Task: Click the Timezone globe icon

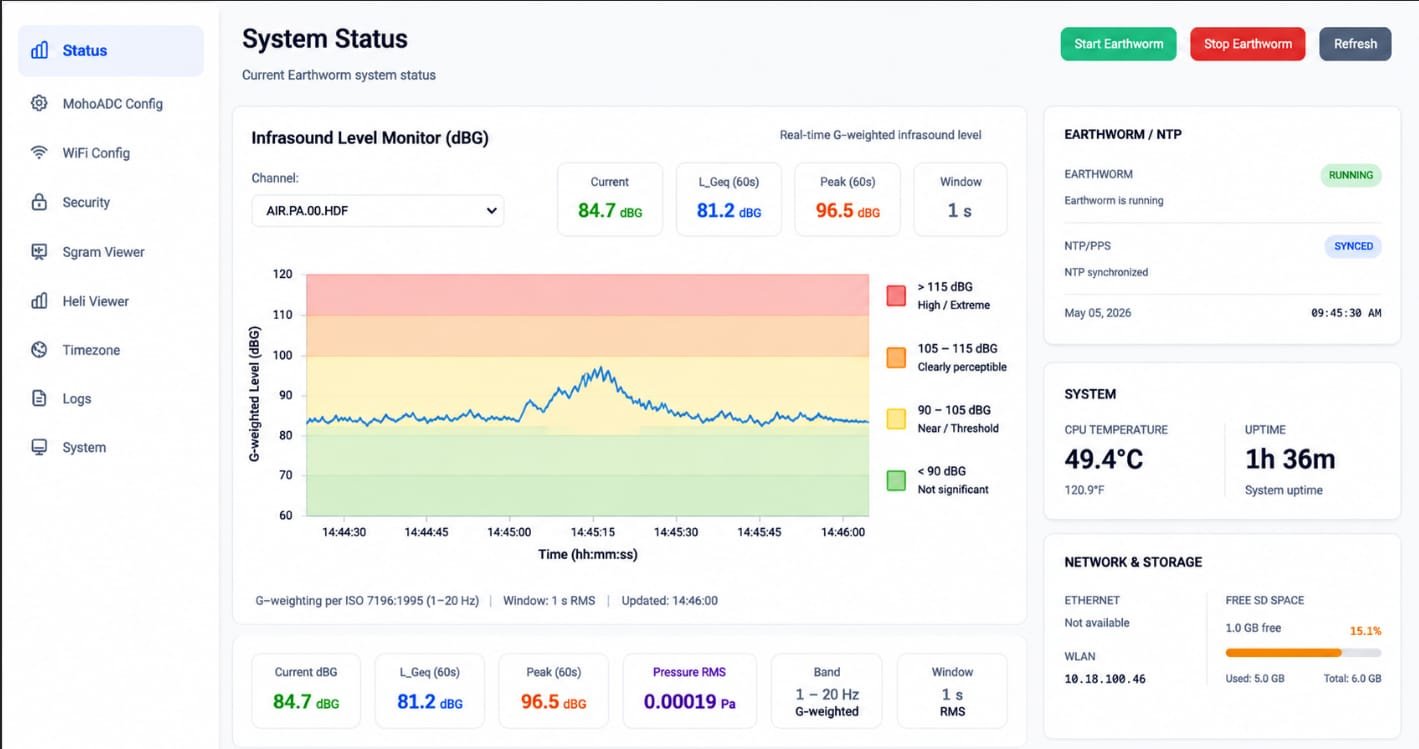Action: 39,350
